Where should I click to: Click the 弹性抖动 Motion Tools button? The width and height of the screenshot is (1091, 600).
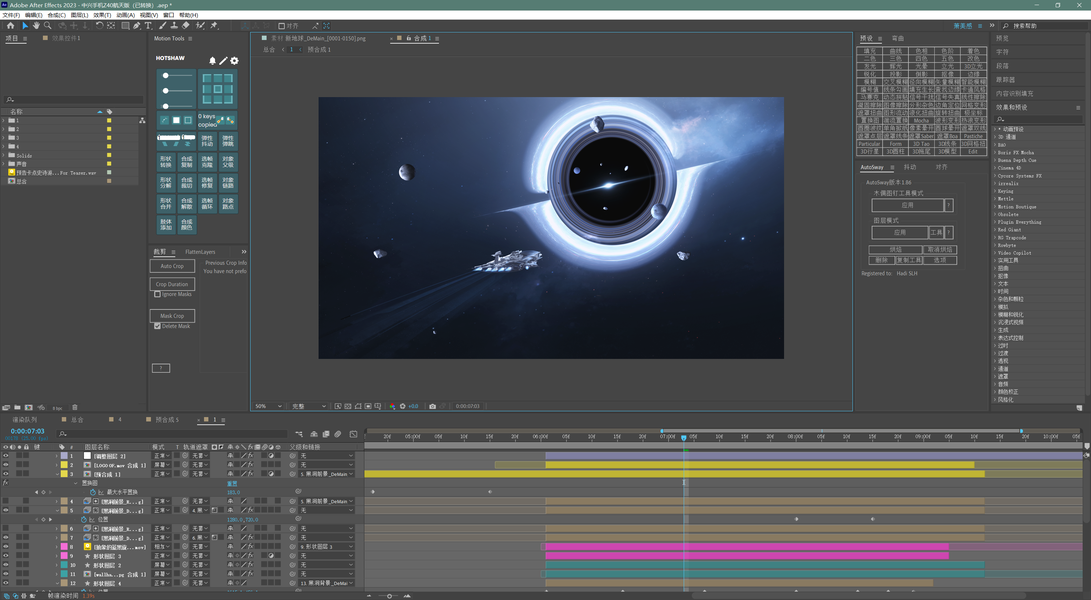pyautogui.click(x=207, y=141)
